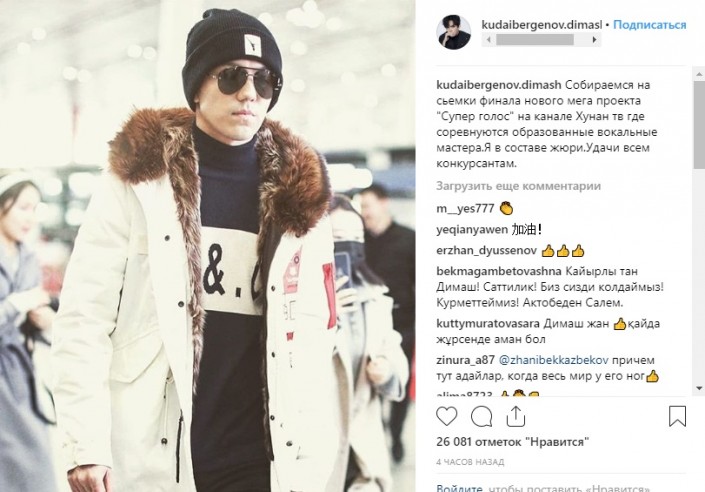Open the yeqianyawen commenter profile
705x492 pixels.
[x=472, y=230]
